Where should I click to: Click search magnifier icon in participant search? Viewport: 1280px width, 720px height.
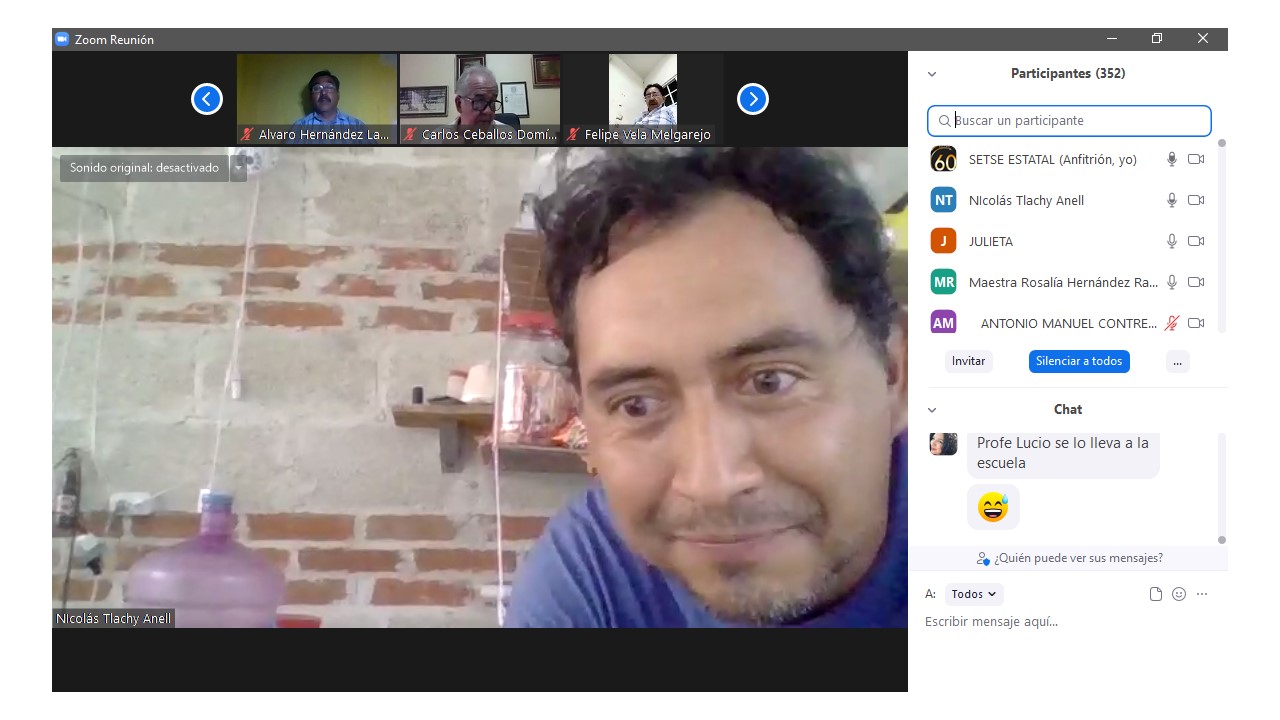click(x=944, y=121)
